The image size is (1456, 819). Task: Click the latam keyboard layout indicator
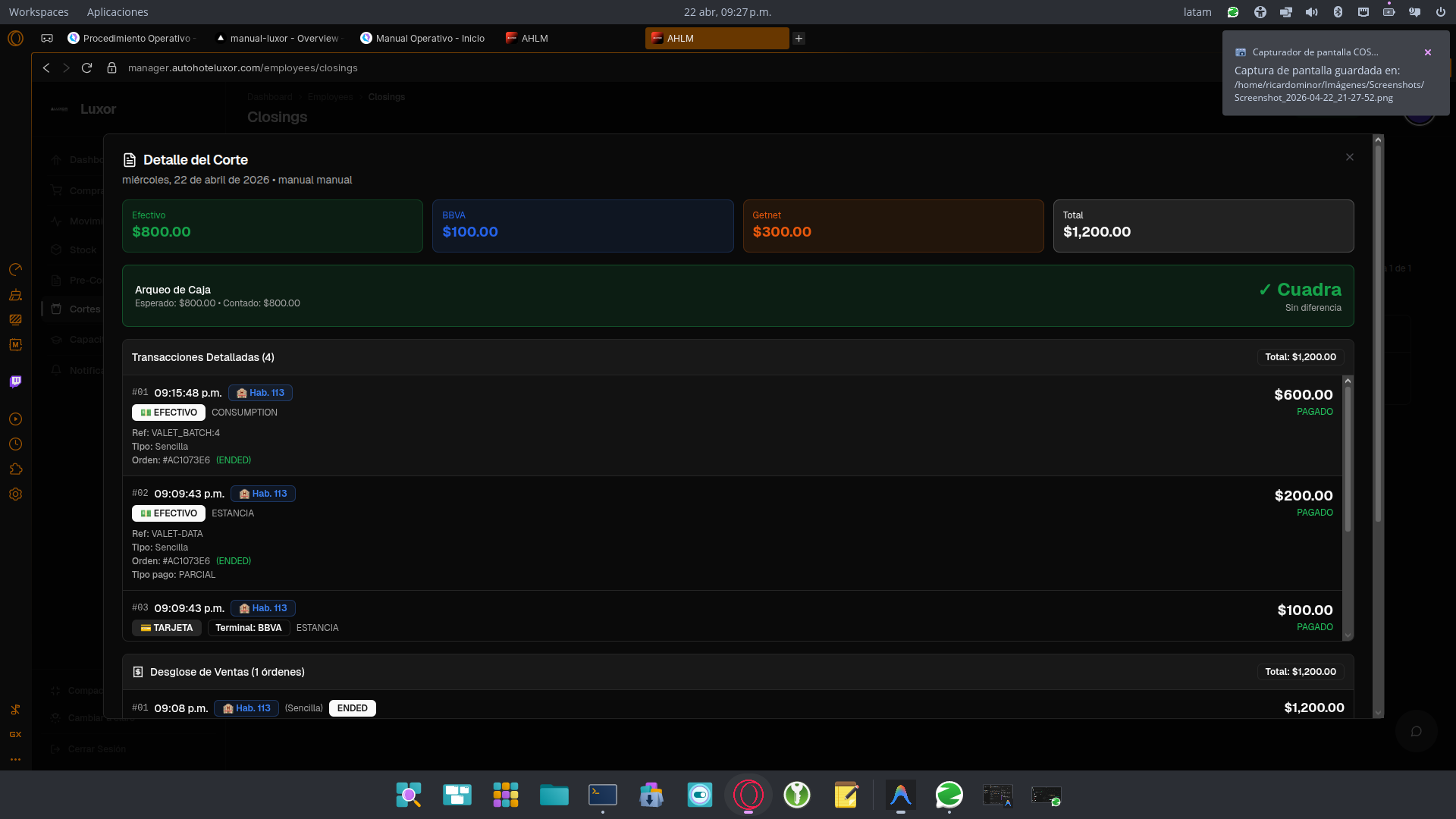click(1197, 12)
